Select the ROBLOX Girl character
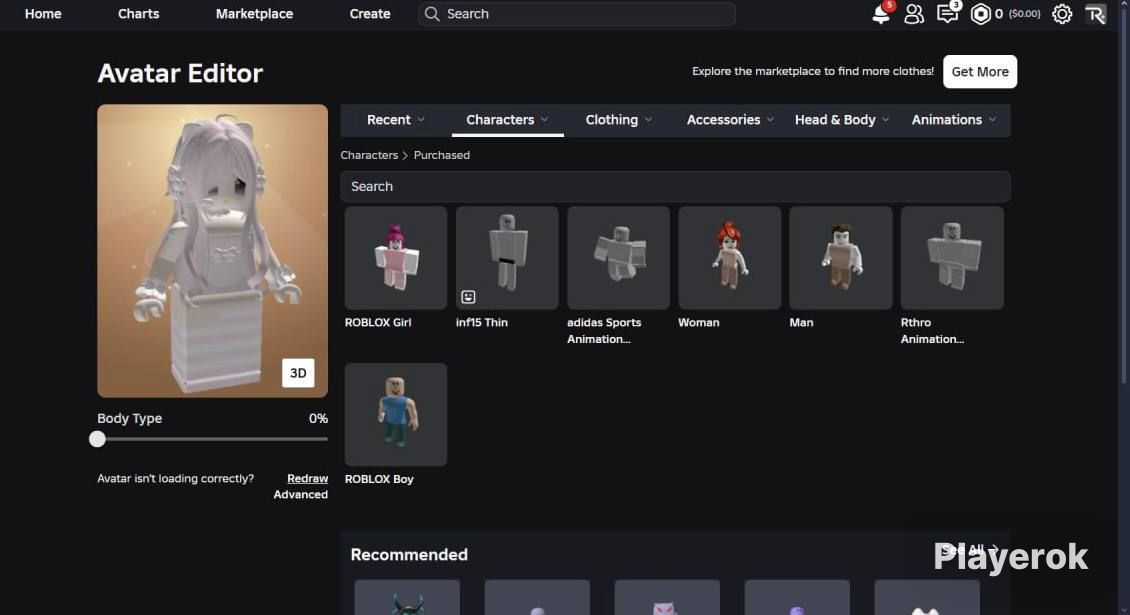 pos(396,258)
